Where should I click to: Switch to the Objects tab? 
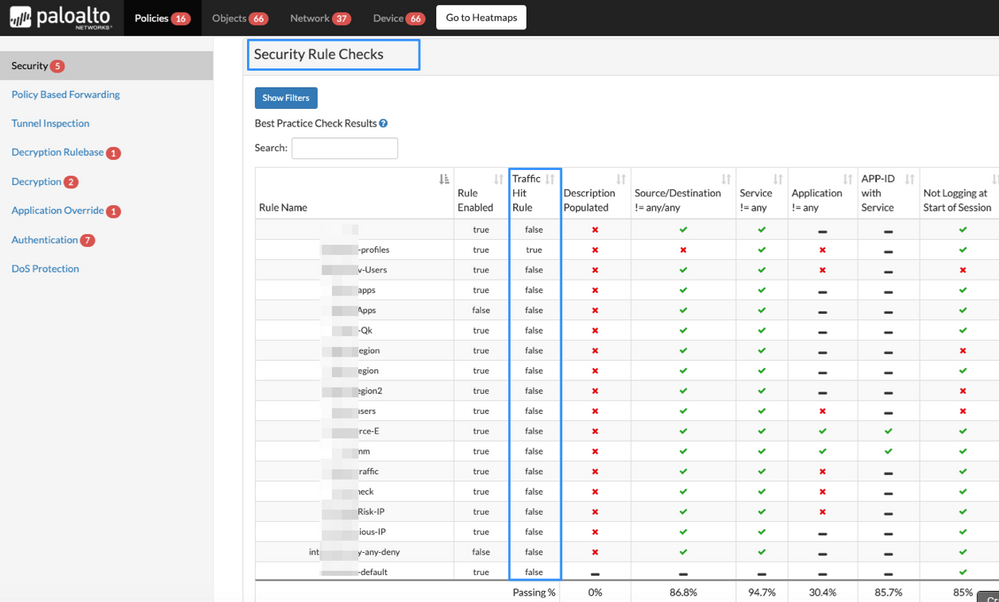pos(240,17)
